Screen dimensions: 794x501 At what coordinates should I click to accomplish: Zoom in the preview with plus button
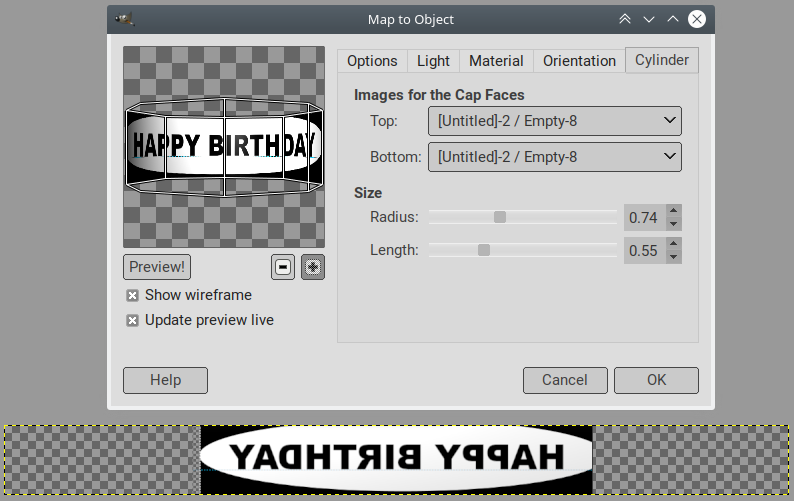pyautogui.click(x=313, y=267)
